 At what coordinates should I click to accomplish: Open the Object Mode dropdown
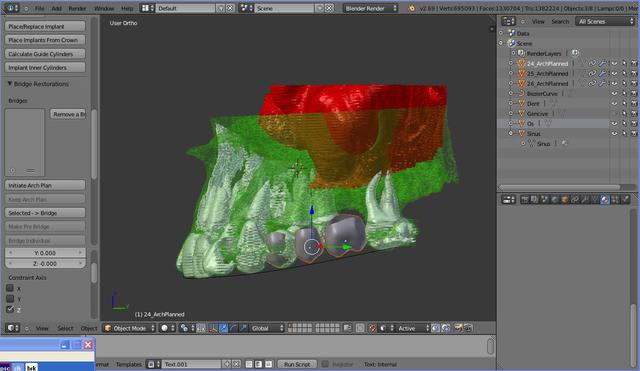click(129, 328)
